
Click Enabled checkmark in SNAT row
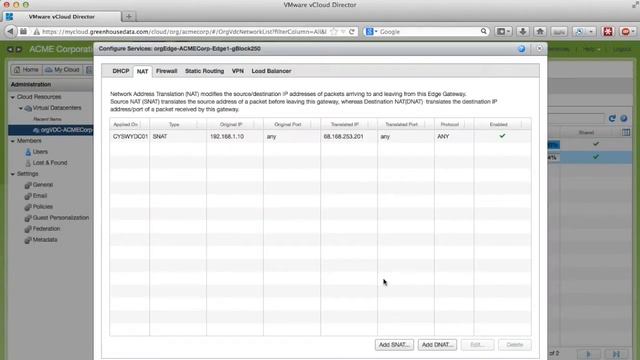502,136
